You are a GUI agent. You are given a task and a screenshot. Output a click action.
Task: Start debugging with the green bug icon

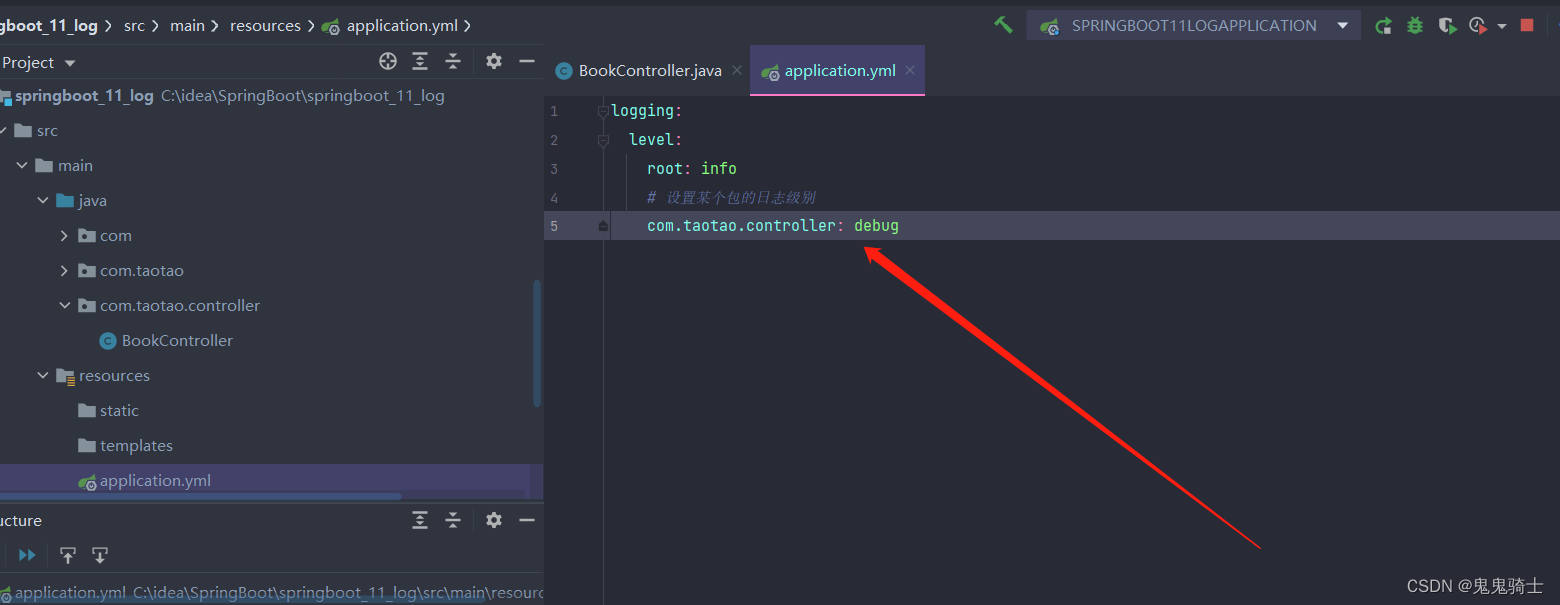point(1415,26)
